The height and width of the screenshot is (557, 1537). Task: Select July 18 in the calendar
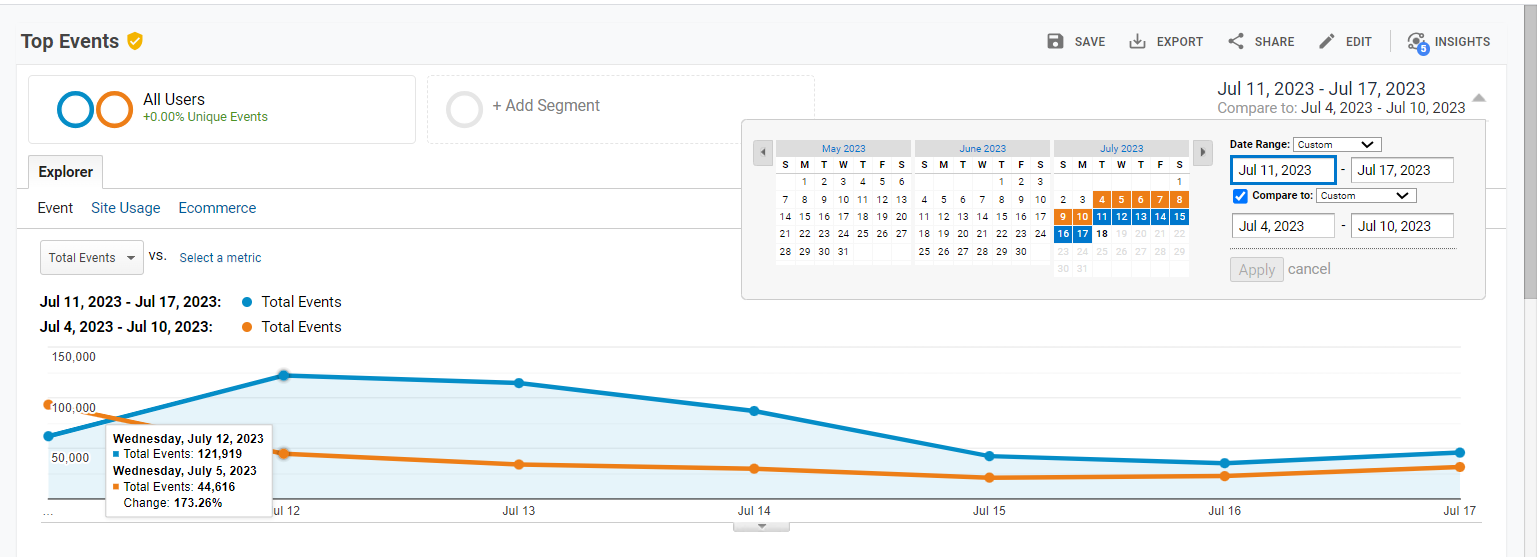[1102, 234]
